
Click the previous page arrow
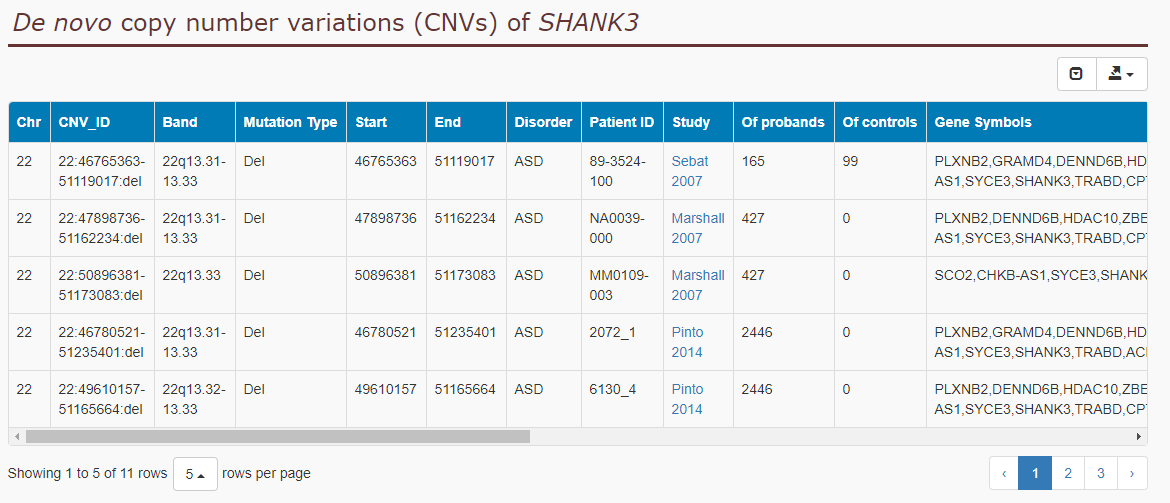[x=1004, y=473]
